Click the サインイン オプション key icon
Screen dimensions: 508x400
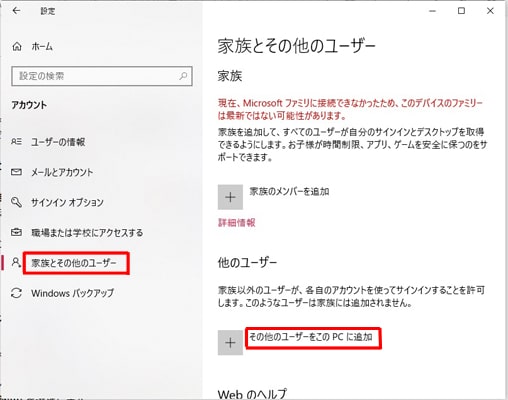click(16, 202)
